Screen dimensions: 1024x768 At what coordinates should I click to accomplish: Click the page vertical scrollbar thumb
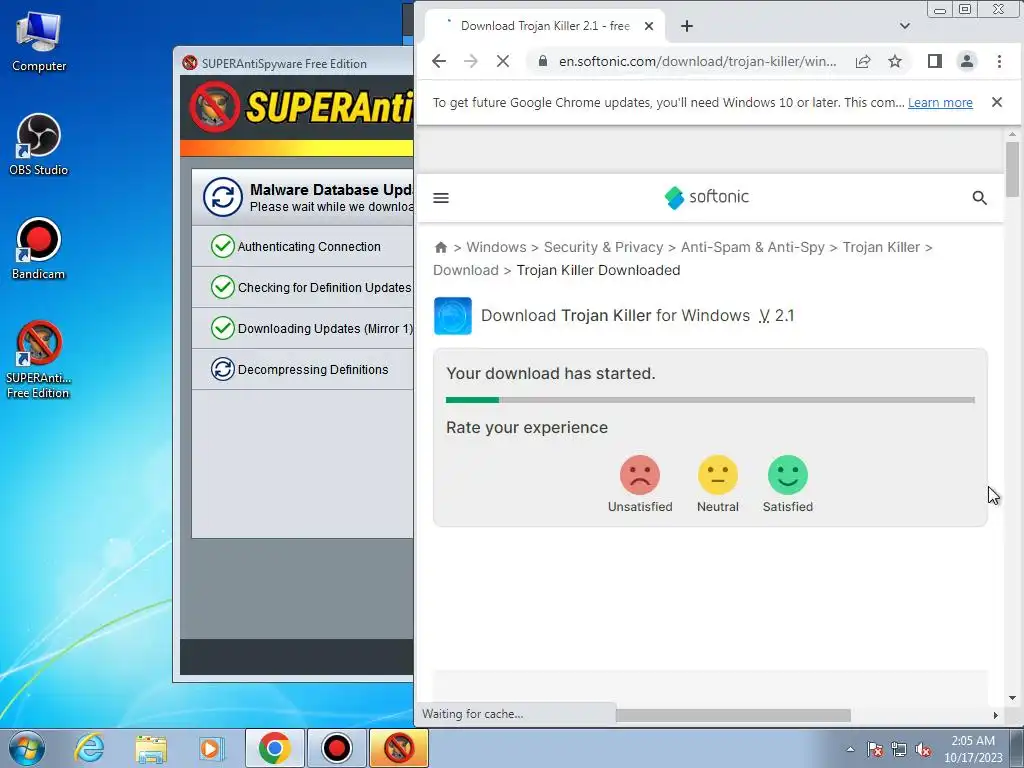click(x=1012, y=169)
